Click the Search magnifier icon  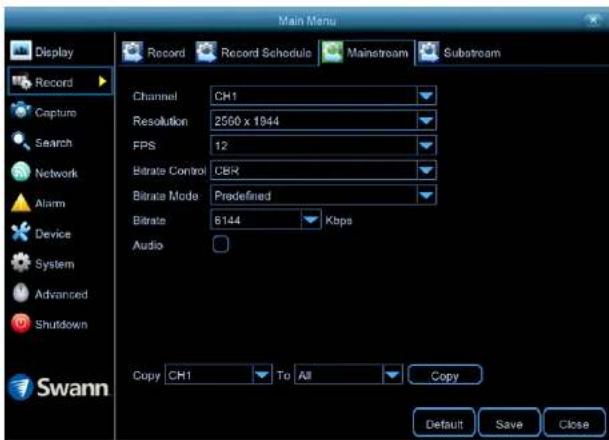(x=21, y=141)
